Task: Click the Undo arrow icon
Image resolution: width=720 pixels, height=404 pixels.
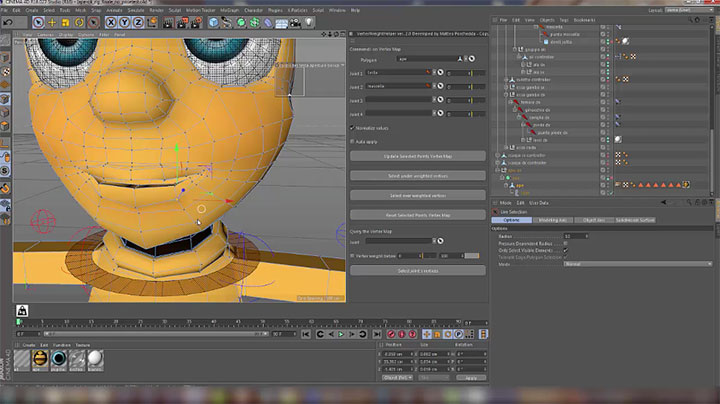Action: pyautogui.click(x=8, y=22)
